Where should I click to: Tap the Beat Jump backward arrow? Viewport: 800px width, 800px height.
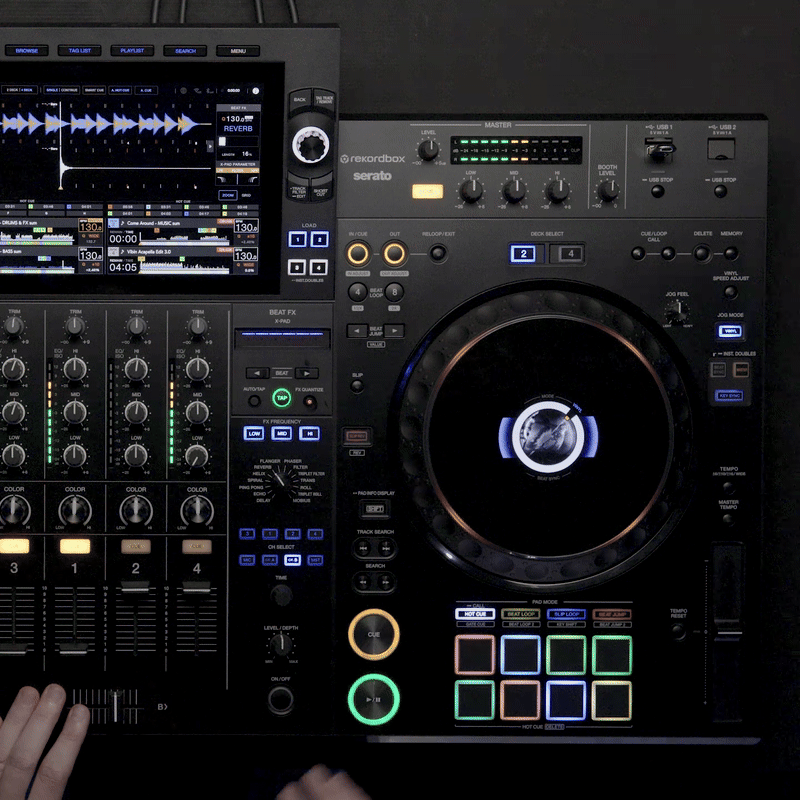point(358,331)
